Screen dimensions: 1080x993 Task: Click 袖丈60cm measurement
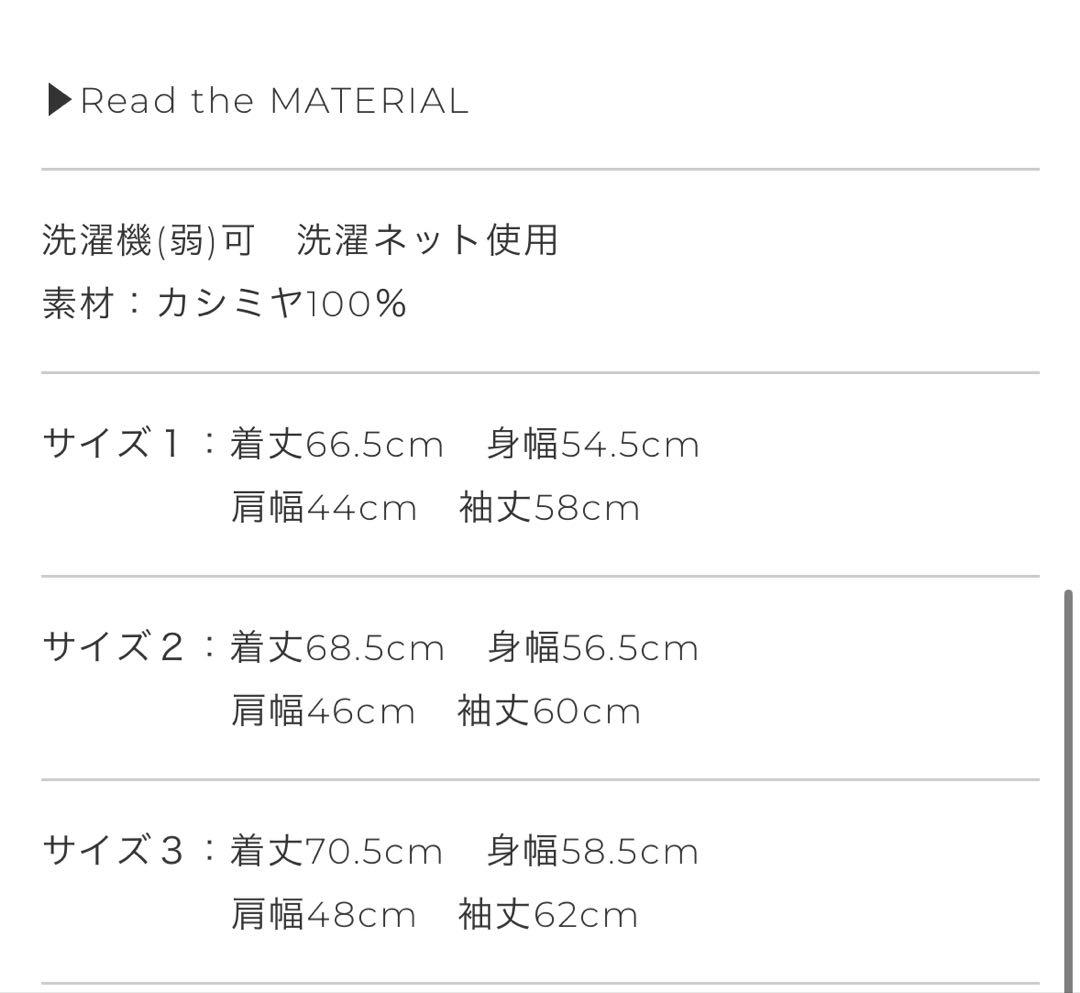click(x=549, y=711)
